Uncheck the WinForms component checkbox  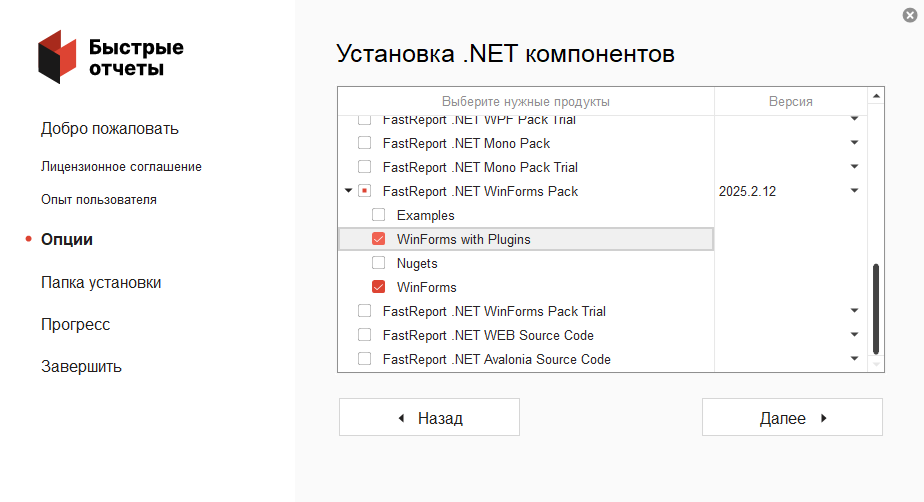379,287
